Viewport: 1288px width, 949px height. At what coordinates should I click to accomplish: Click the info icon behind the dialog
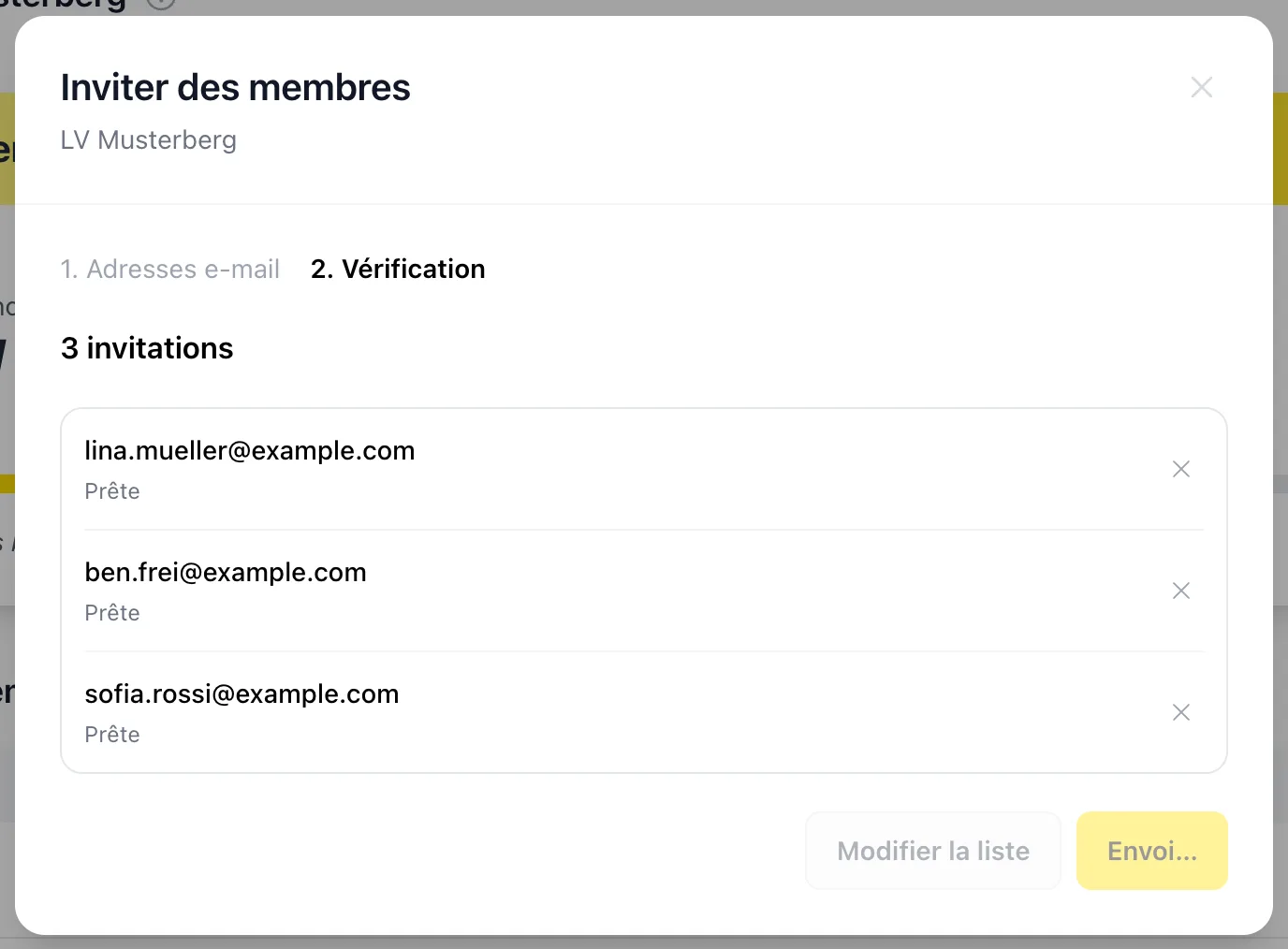(x=161, y=4)
